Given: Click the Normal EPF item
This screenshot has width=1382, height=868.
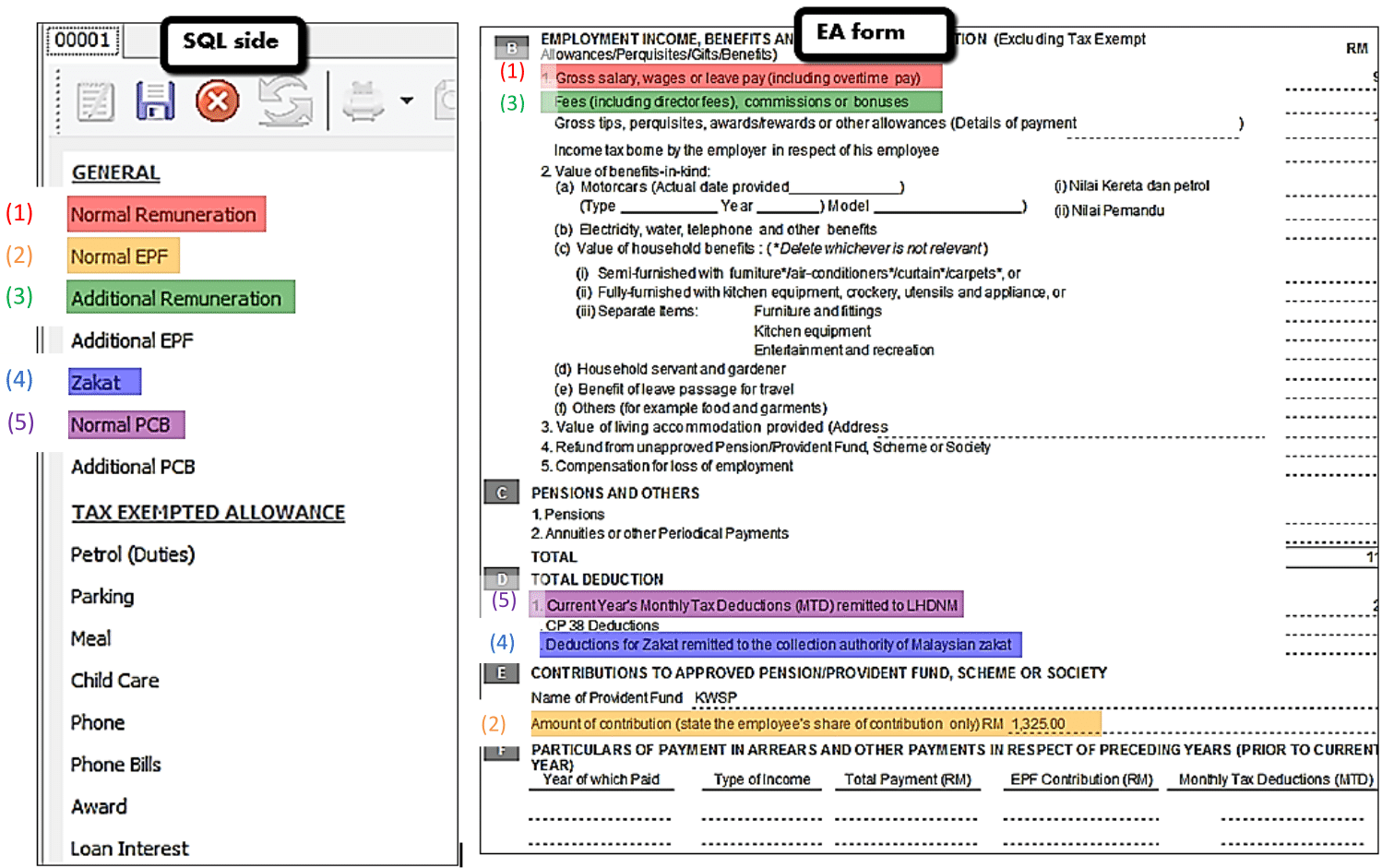Looking at the screenshot, I should tap(122, 256).
